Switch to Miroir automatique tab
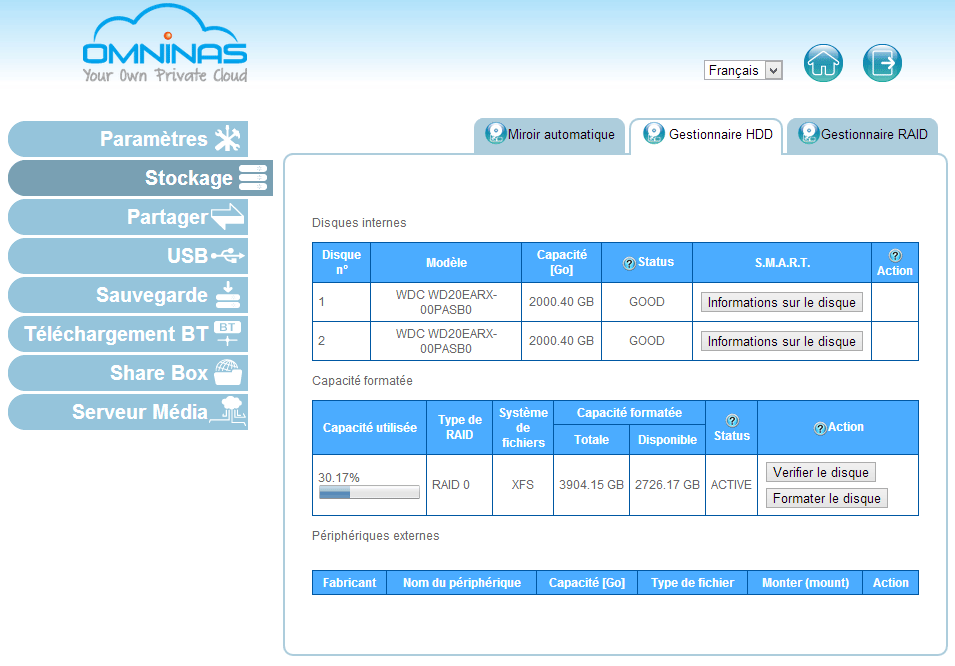This screenshot has width=955, height=666. [x=549, y=135]
